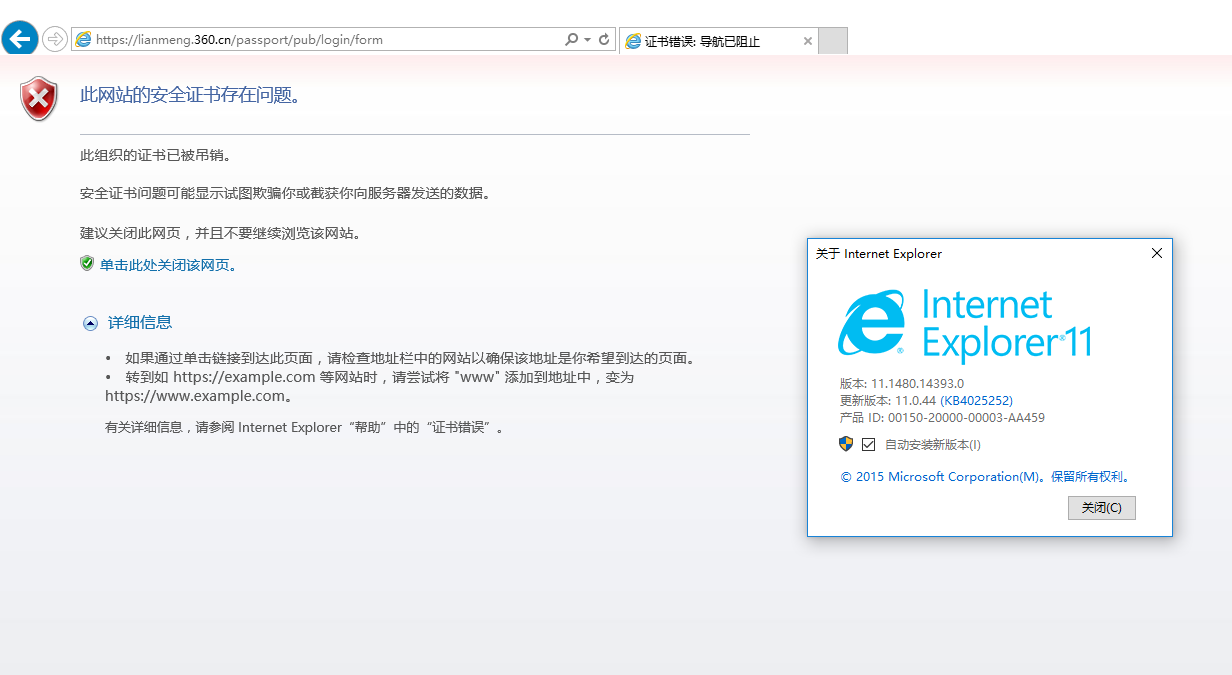Click the greyed Forward arrow button
The image size is (1232, 675).
click(x=55, y=40)
